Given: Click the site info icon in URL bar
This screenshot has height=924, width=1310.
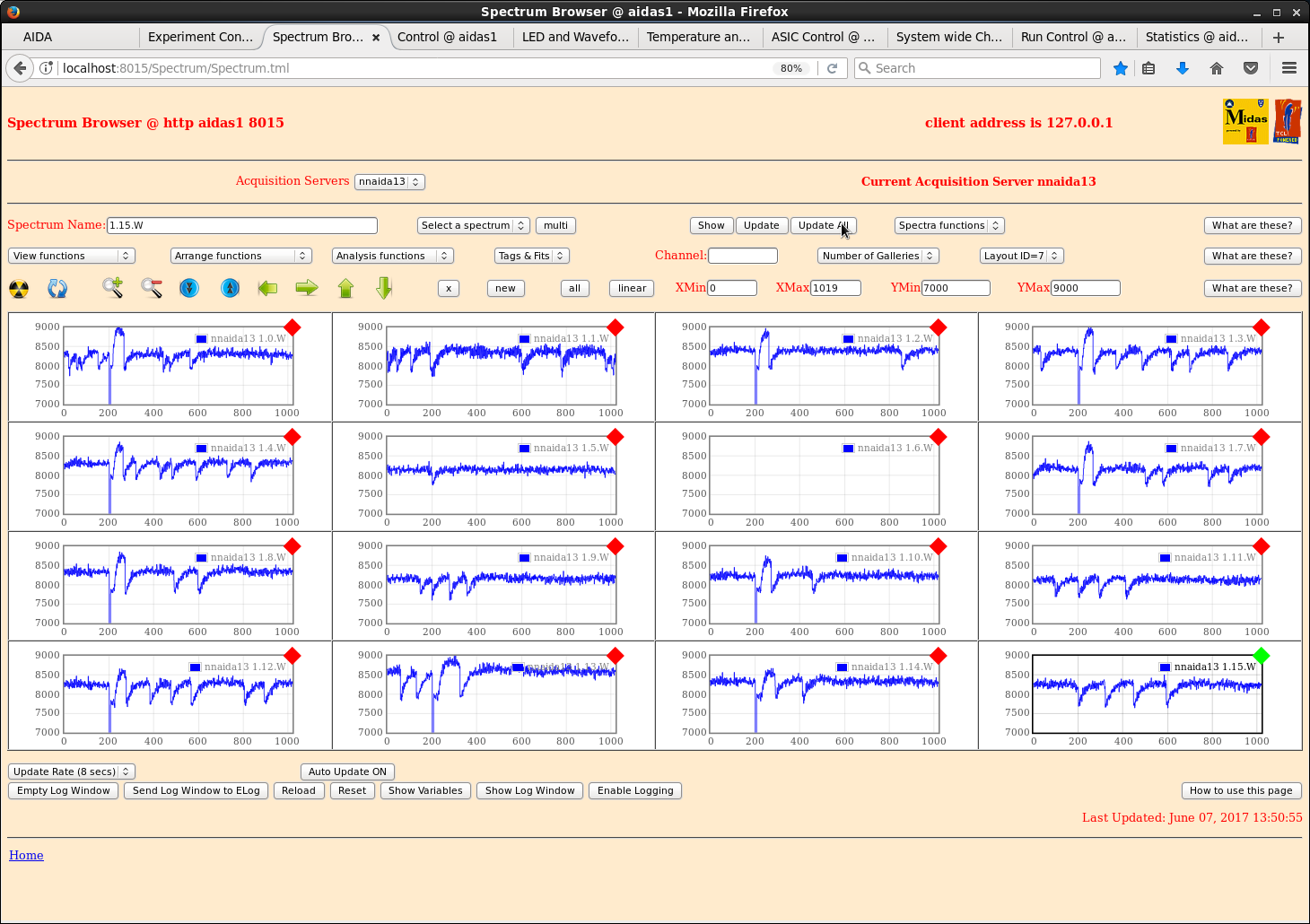Looking at the screenshot, I should (47, 68).
